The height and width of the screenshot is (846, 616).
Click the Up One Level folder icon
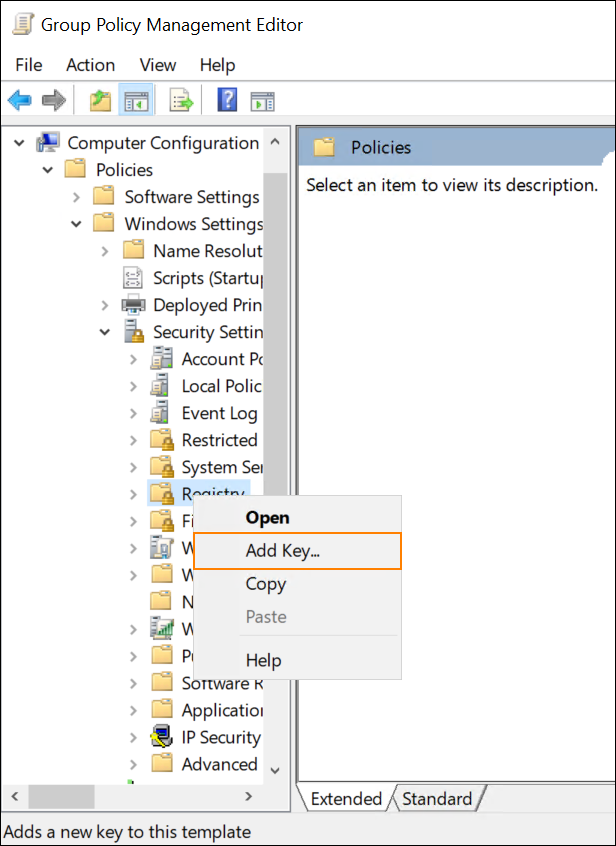(100, 100)
